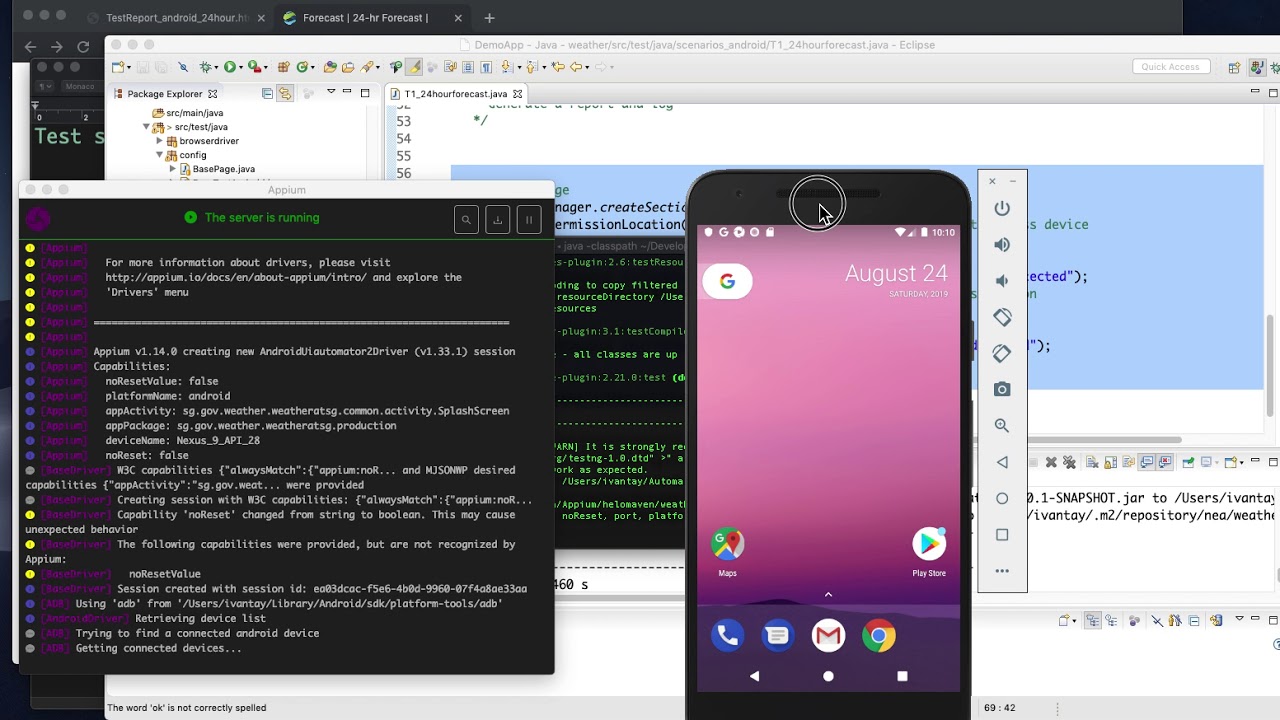Viewport: 1280px width, 720px height.
Task: Search Appium server logs
Action: pos(466,220)
